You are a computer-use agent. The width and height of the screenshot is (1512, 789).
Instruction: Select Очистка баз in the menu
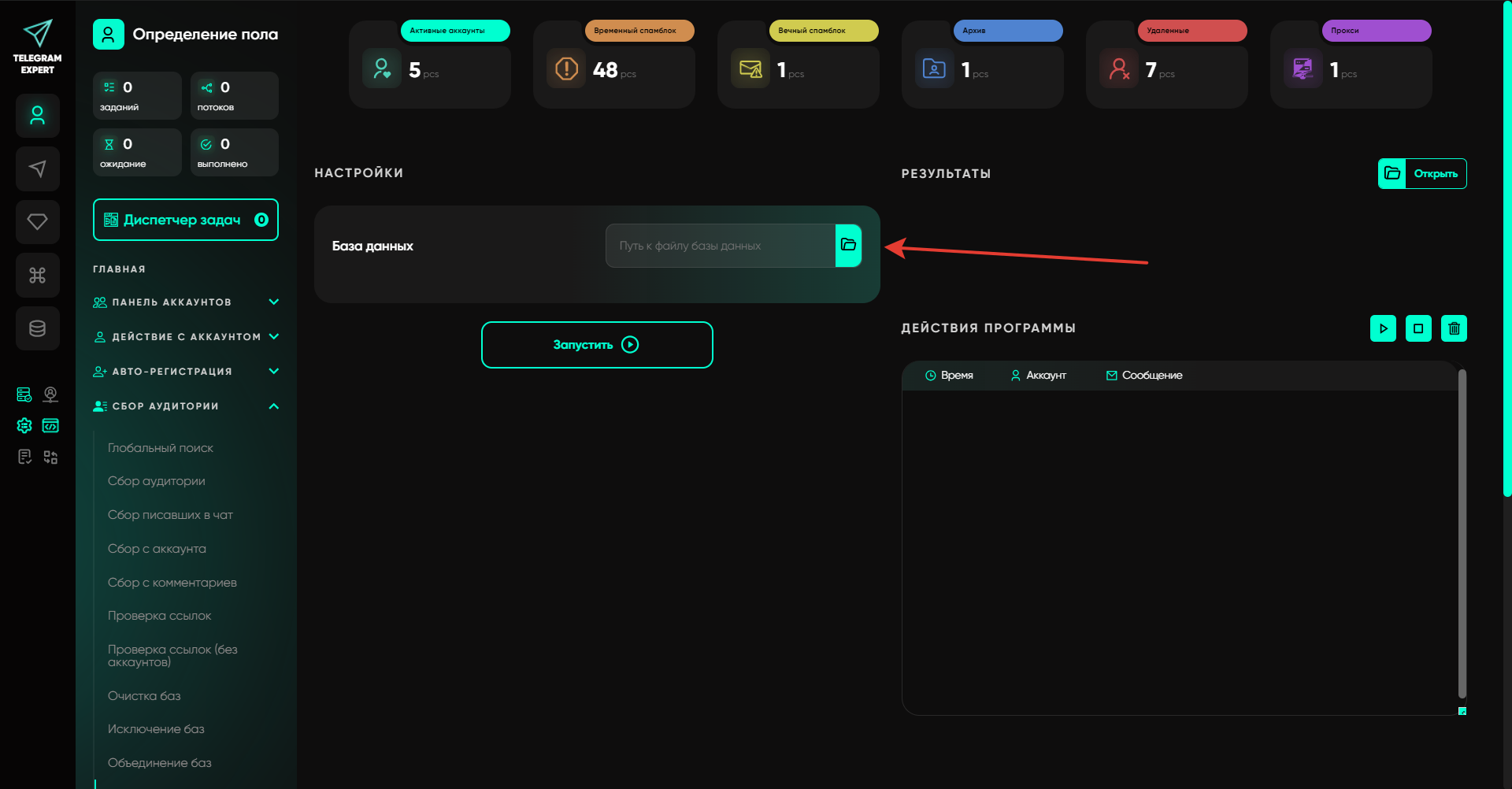click(x=144, y=696)
